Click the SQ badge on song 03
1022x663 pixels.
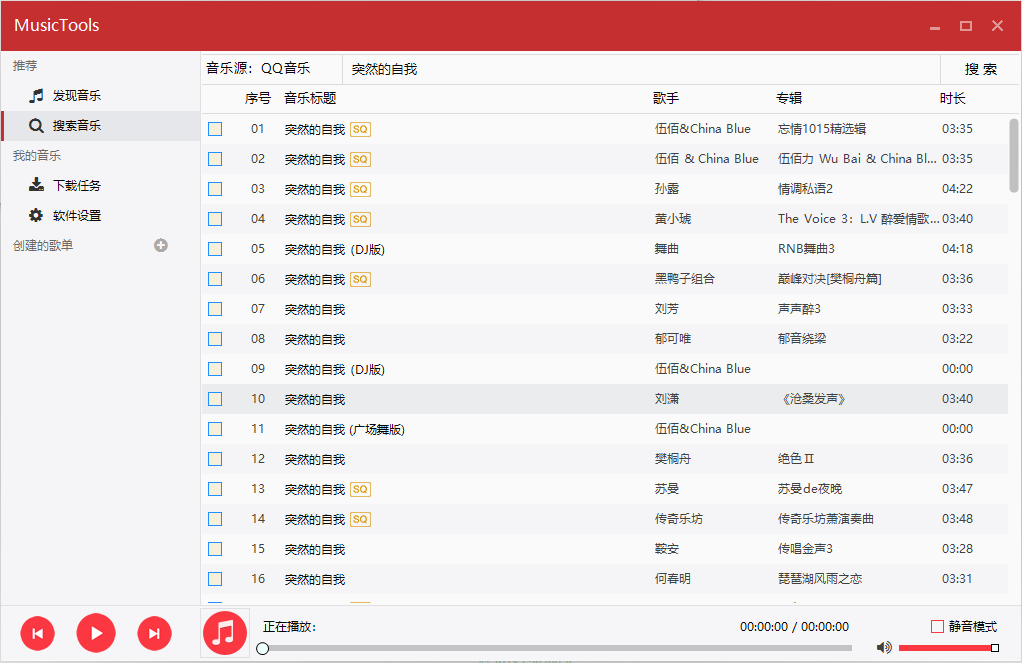360,189
